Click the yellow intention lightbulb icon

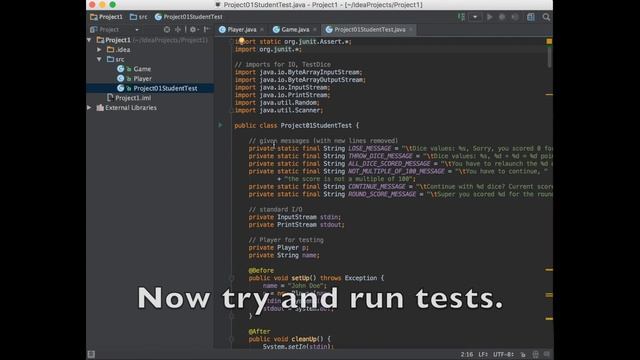242,41
